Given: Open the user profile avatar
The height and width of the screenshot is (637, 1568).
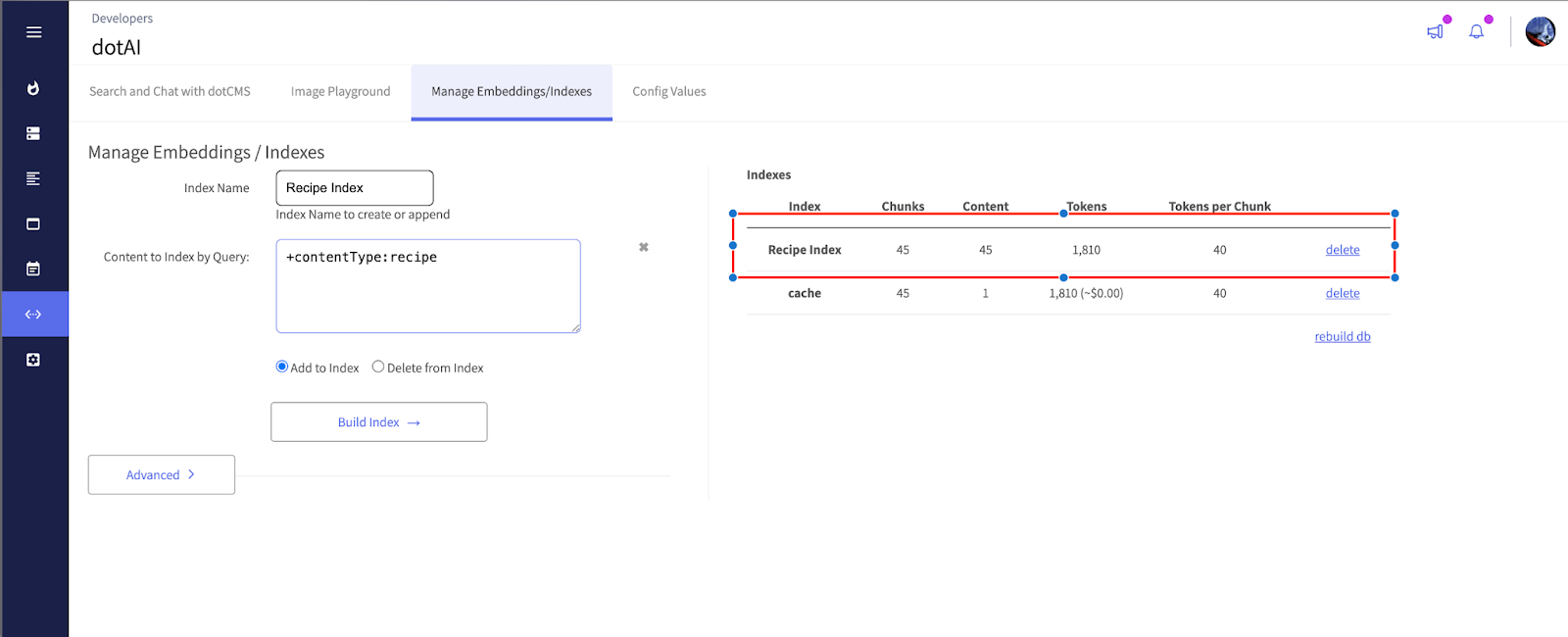Looking at the screenshot, I should 1540,31.
